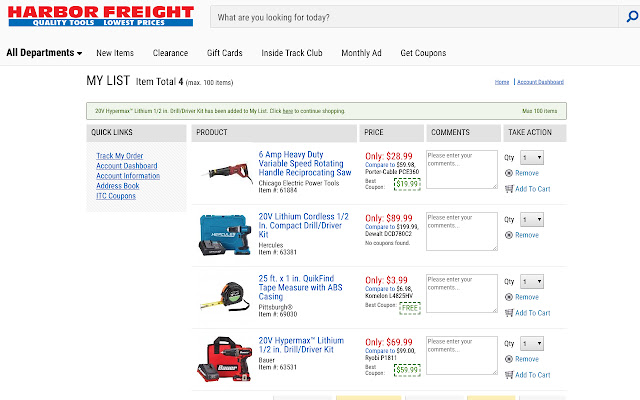Click remove icon for the Reciprocating Saw
Screen dimensions: 640x400
tap(508, 173)
